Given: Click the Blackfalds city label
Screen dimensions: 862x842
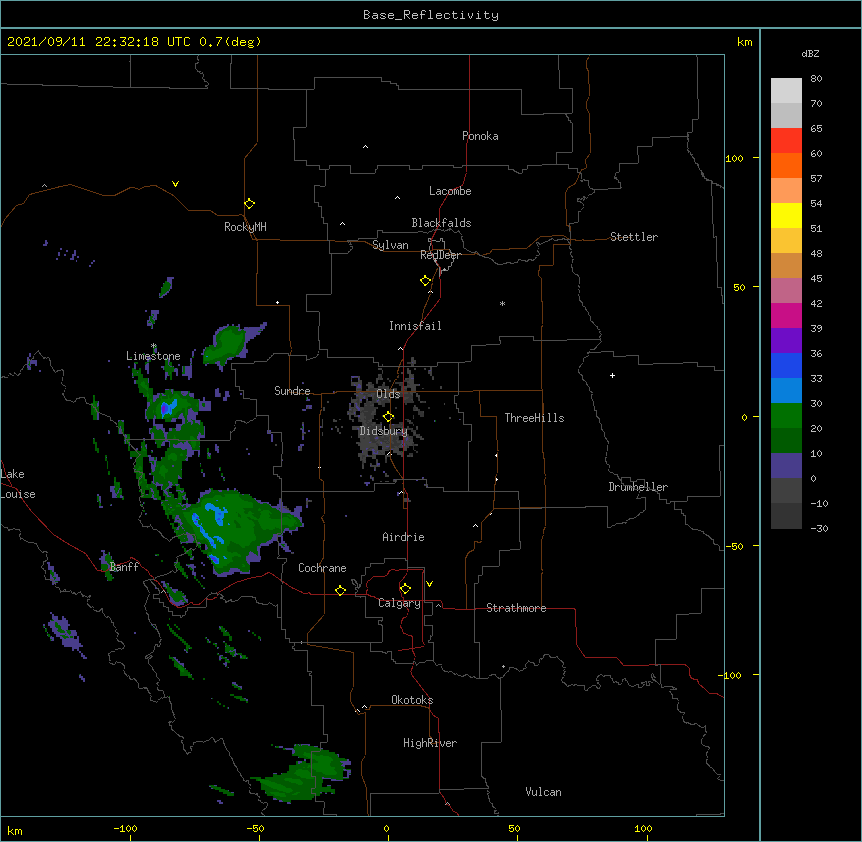Looking at the screenshot, I should (x=441, y=223).
